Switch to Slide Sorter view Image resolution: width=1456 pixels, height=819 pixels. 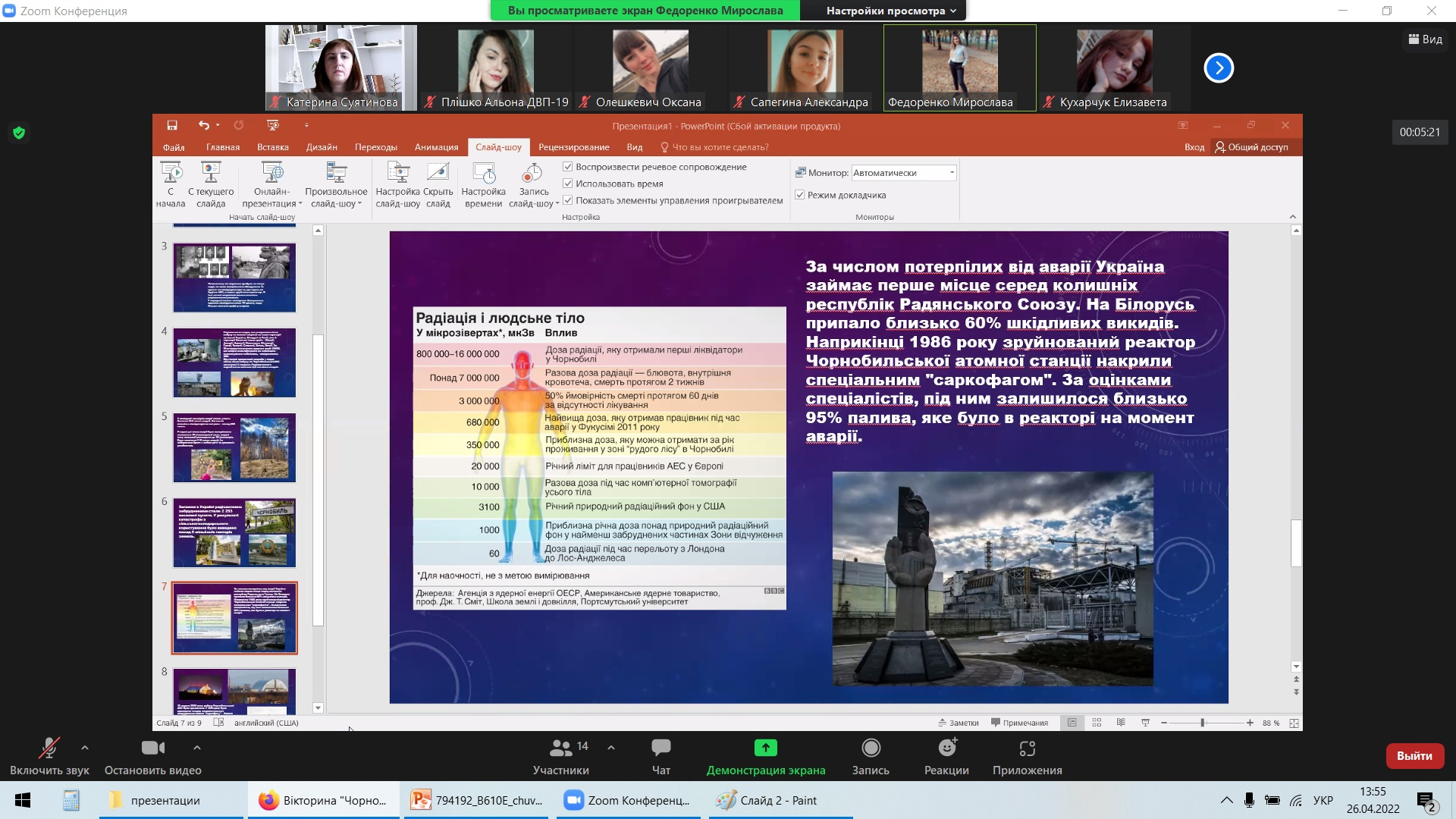point(1097,723)
